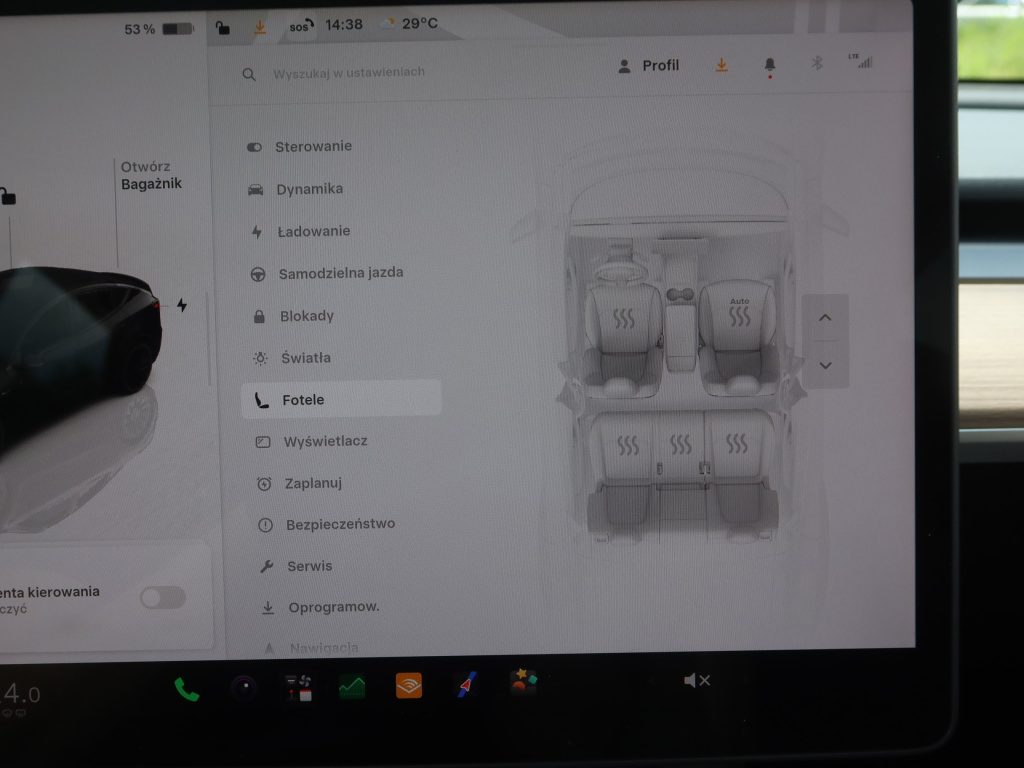Open the Phone app
The height and width of the screenshot is (768, 1024).
[186, 690]
